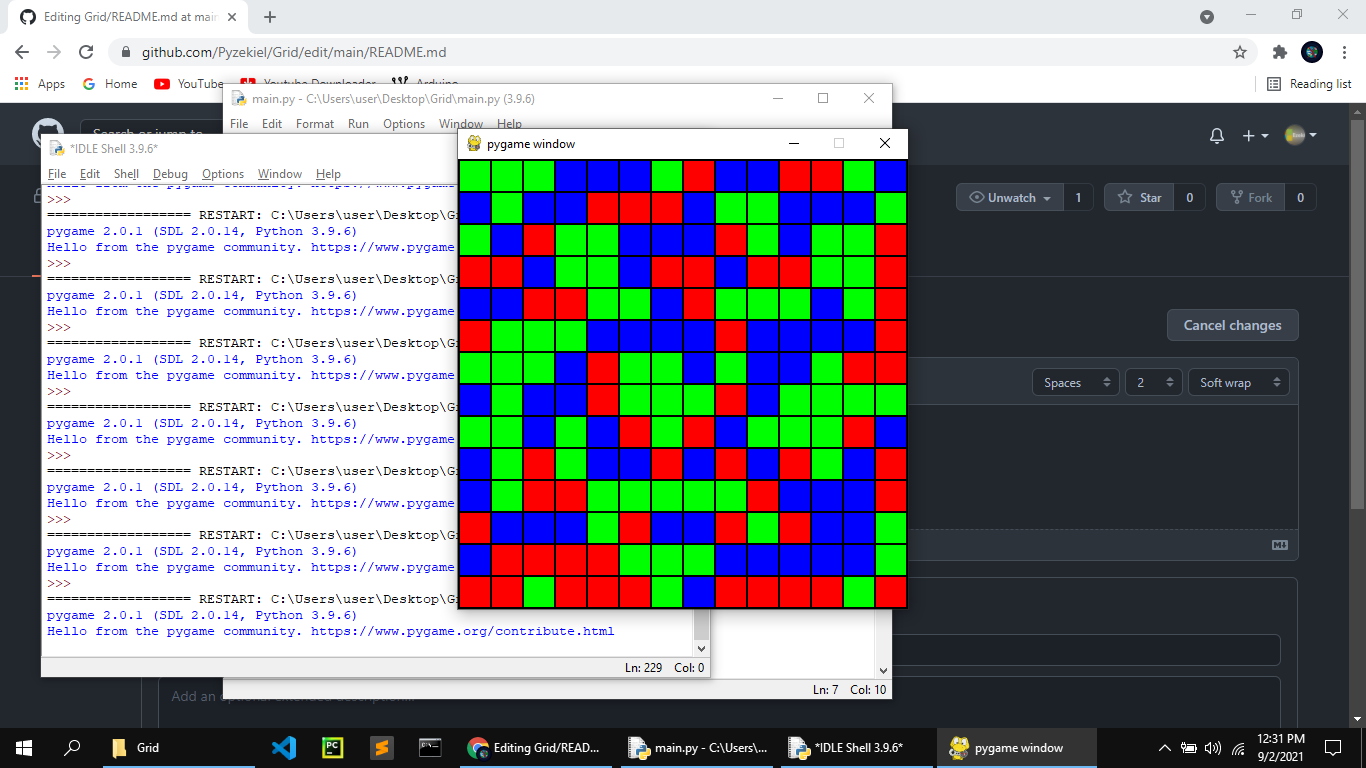The width and height of the screenshot is (1366, 768).
Task: Open Visual Studio Code from the taskbar
Action: click(284, 747)
